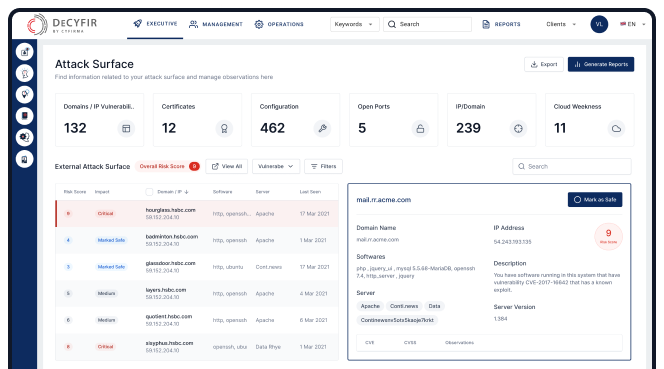This screenshot has width=664, height=369.
Task: Click the top Search field
Action: point(427,24)
